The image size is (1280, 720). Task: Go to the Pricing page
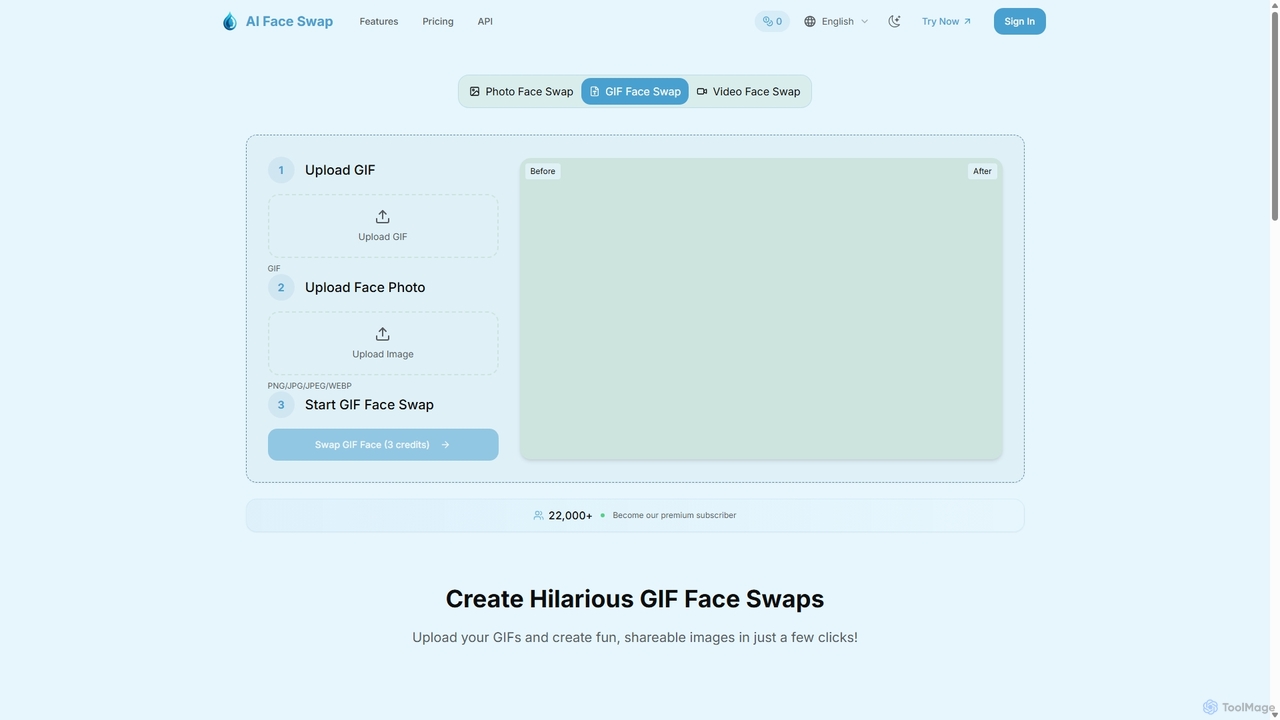(x=438, y=21)
